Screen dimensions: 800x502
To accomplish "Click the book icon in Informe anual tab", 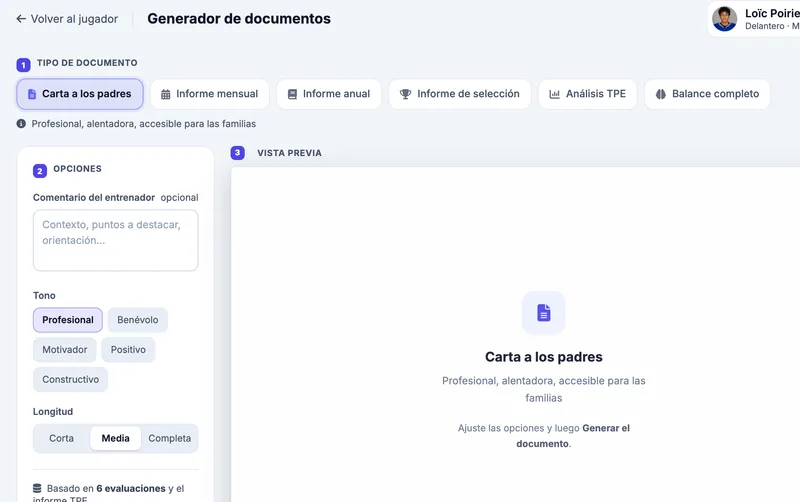I will 292,94.
